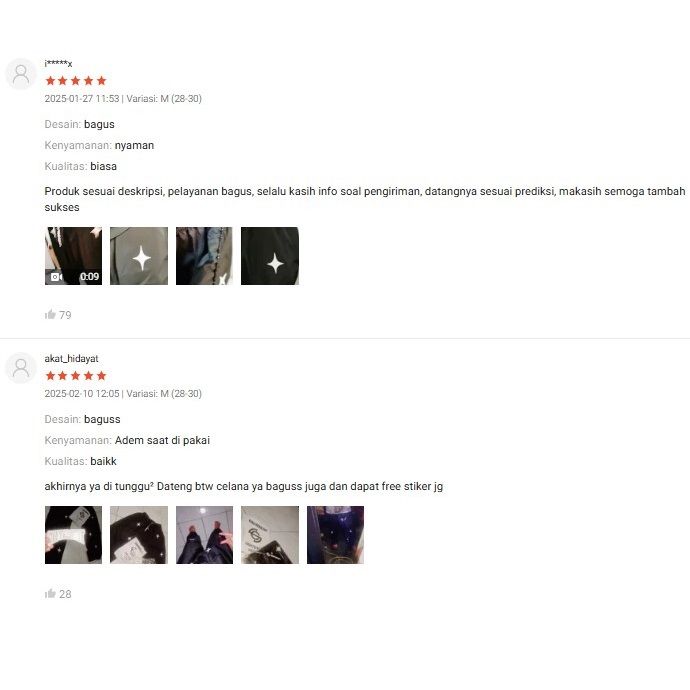Click the masked username i*****x
Viewport: 690px width, 690px height.
(58, 63)
